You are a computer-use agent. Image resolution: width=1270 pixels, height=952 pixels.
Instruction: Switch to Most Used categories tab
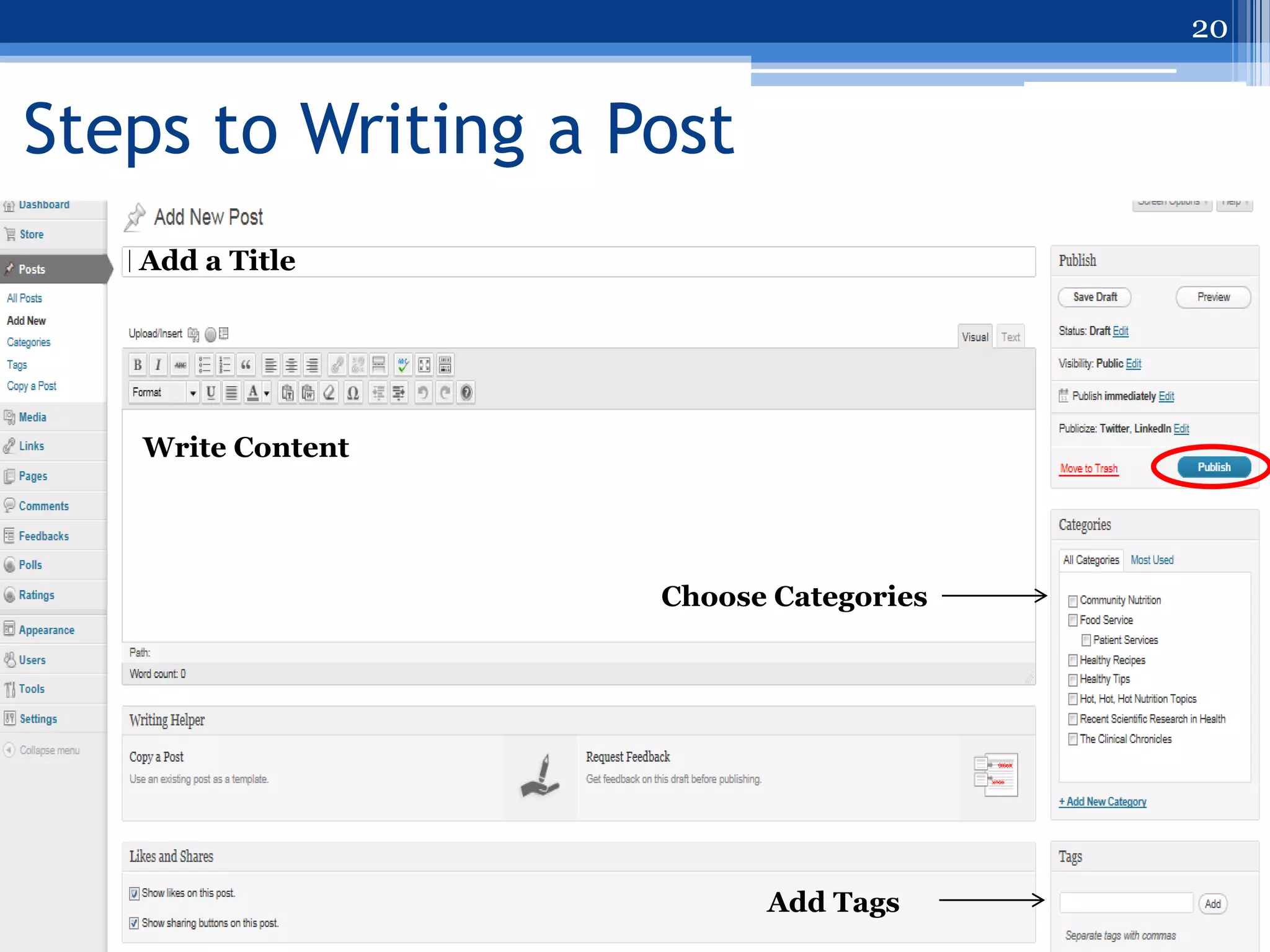pos(1152,560)
